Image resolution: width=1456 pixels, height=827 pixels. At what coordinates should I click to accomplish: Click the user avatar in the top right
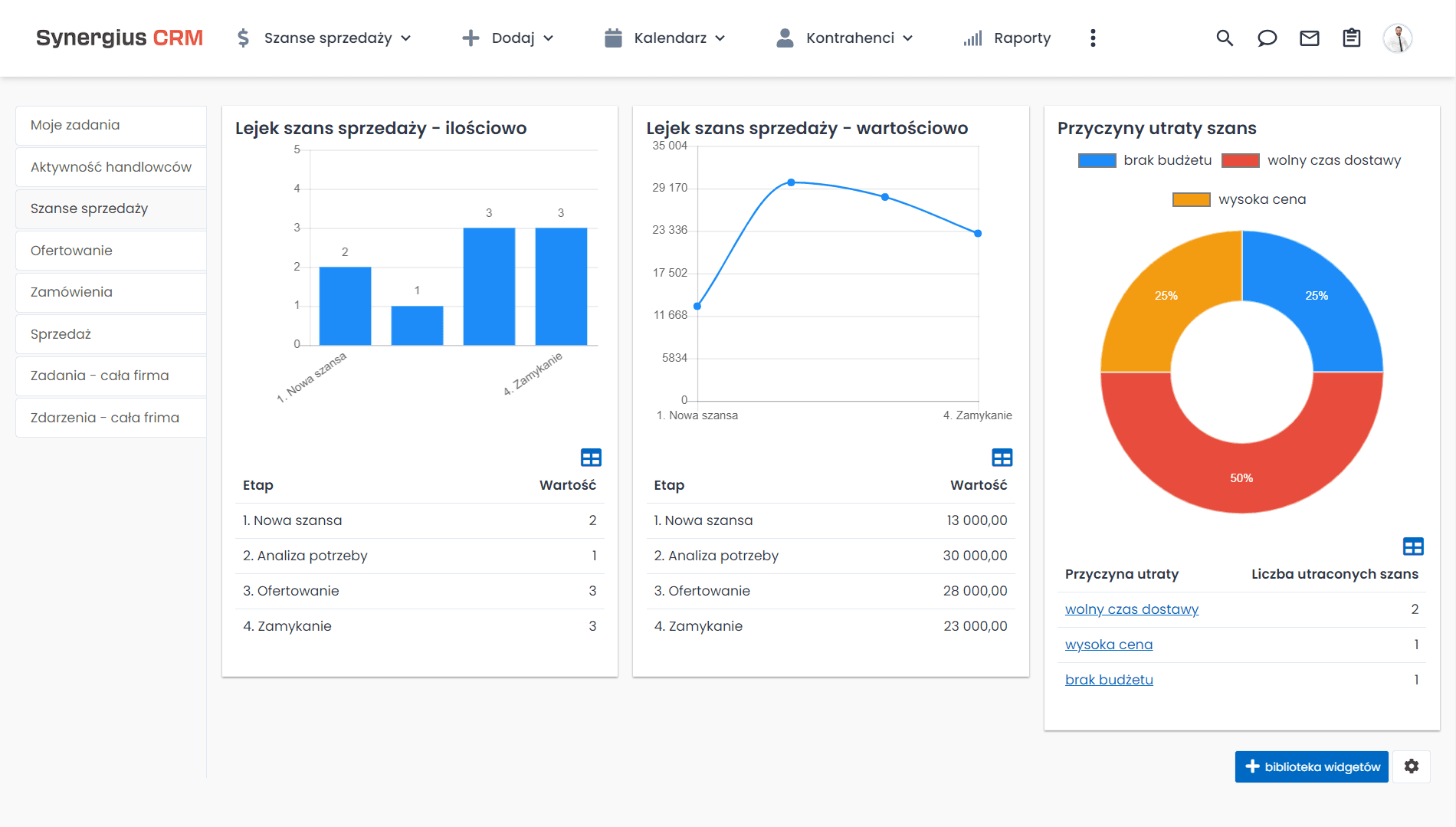(x=1399, y=38)
